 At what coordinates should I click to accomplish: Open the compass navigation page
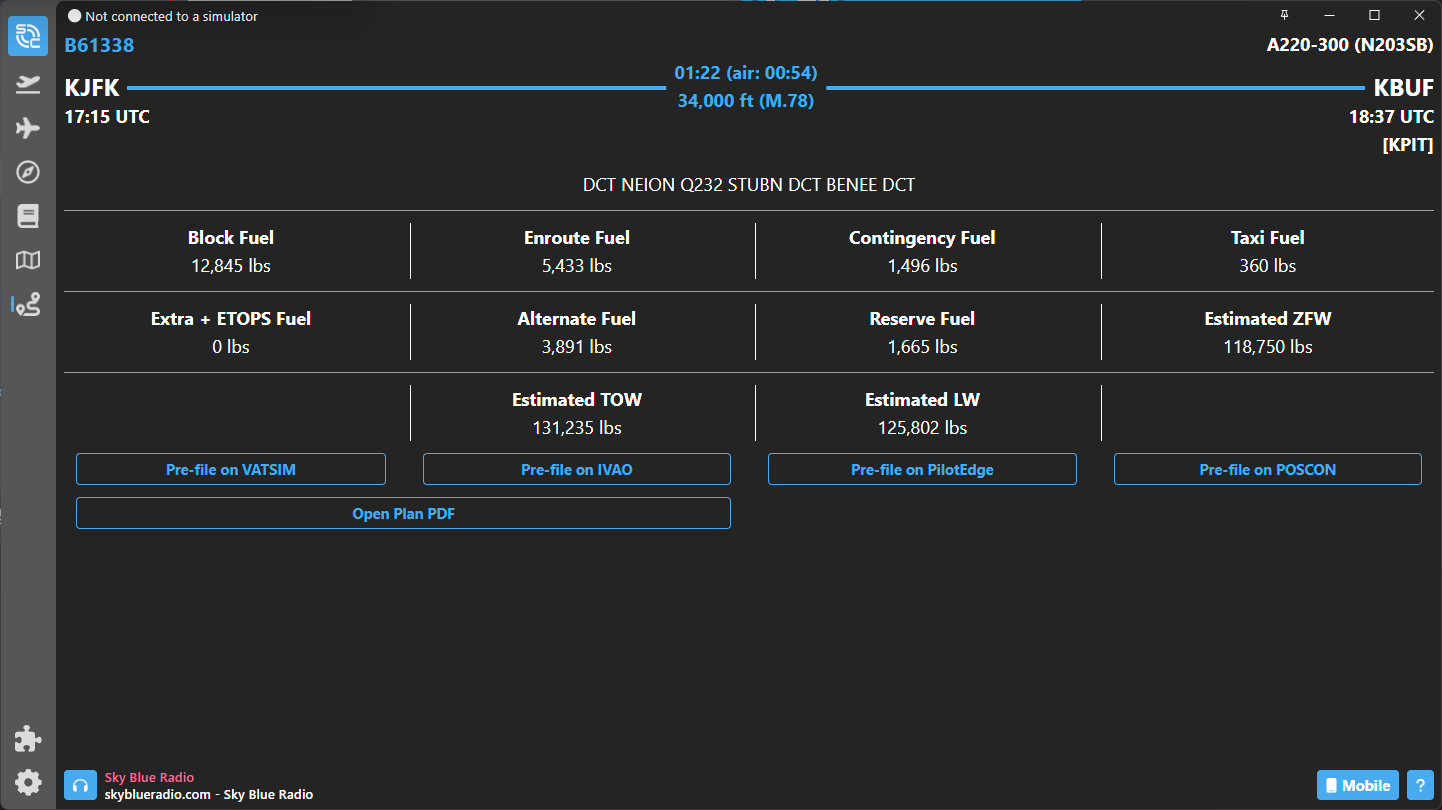28,172
